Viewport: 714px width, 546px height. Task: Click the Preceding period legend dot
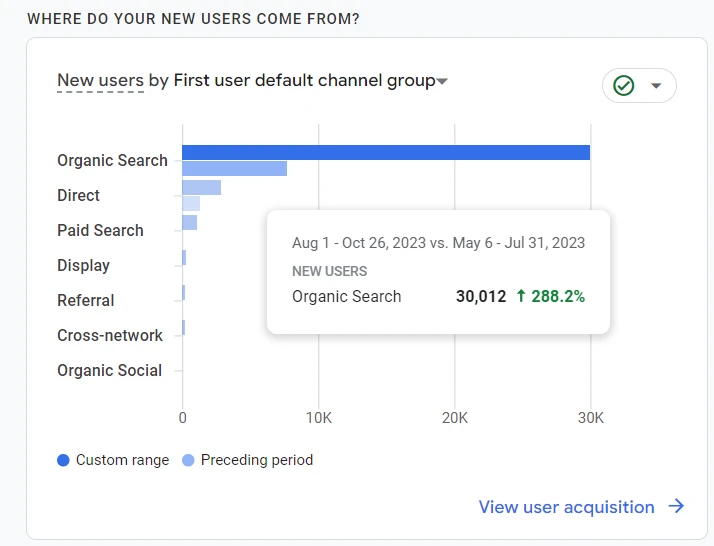coord(189,461)
